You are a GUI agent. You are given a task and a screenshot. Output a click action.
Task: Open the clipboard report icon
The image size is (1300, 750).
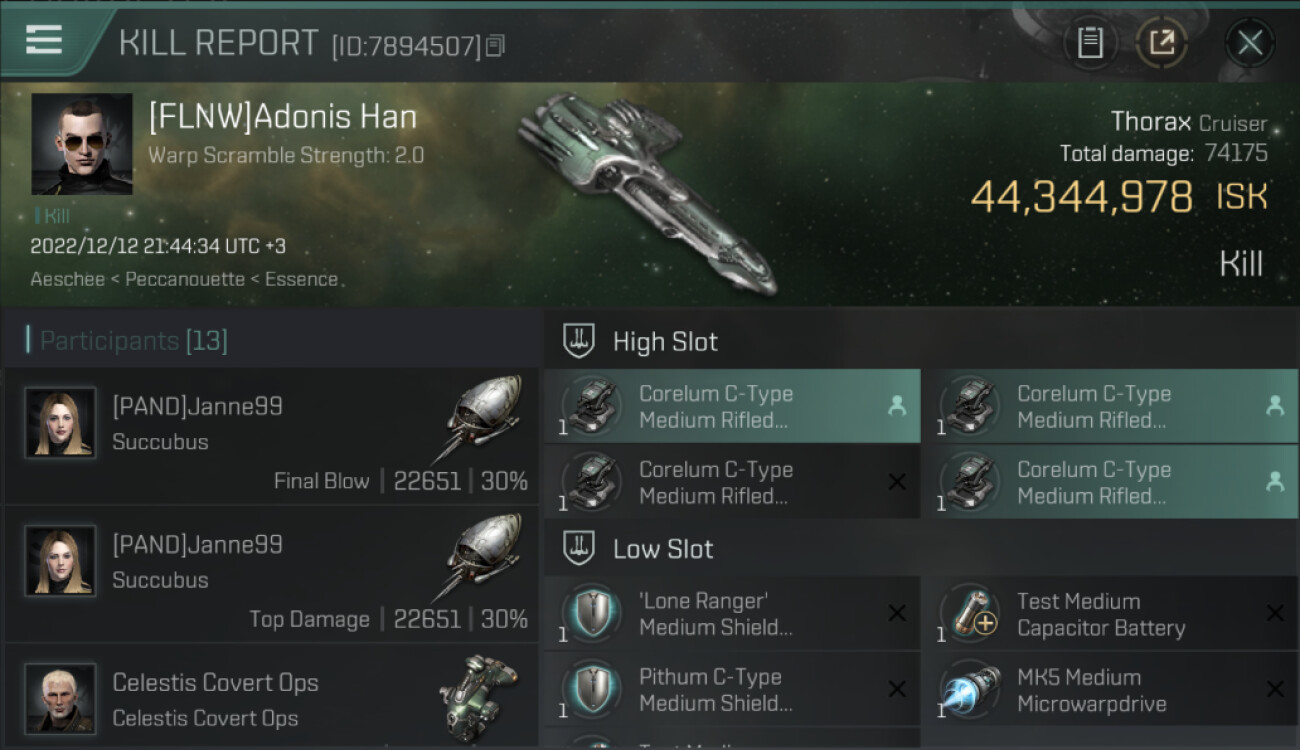point(1090,43)
